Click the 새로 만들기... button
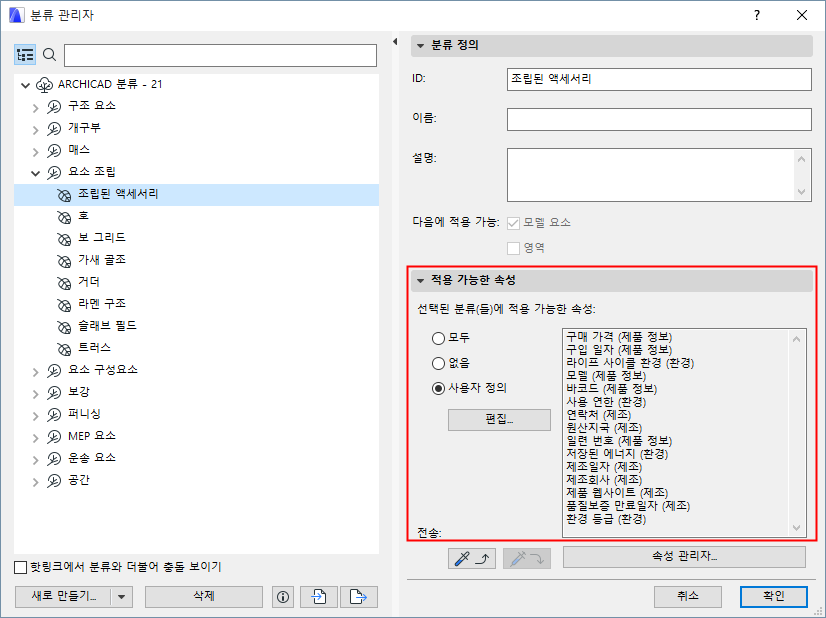Image resolution: width=826 pixels, height=618 pixels. pyautogui.click(x=63, y=597)
